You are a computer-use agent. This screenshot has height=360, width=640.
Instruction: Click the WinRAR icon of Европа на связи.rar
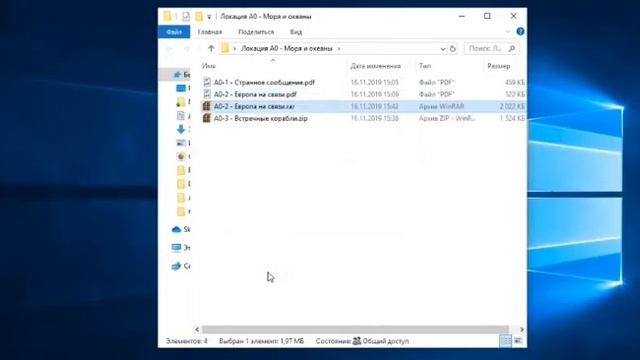point(207,106)
